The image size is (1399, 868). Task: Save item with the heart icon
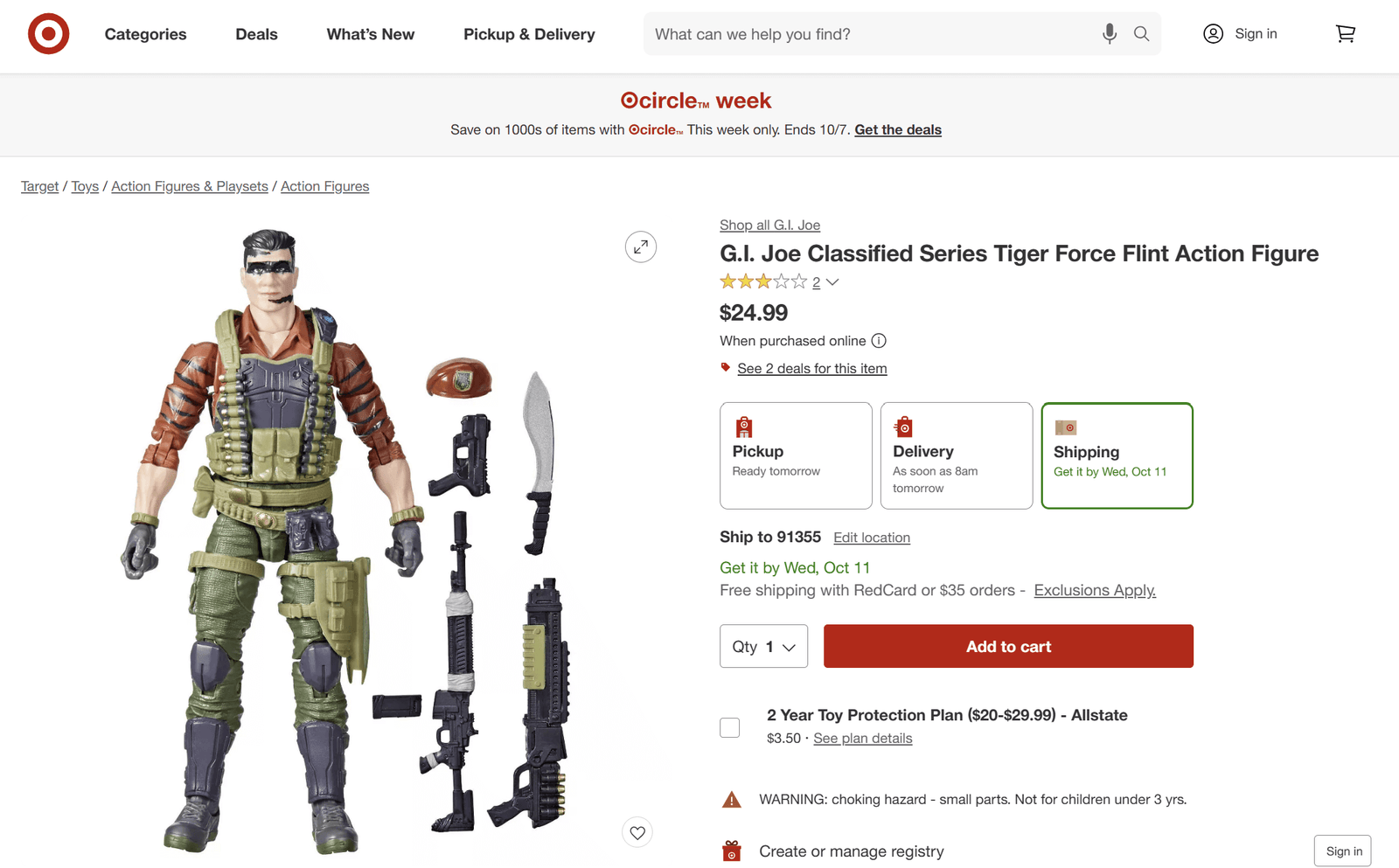point(637,832)
